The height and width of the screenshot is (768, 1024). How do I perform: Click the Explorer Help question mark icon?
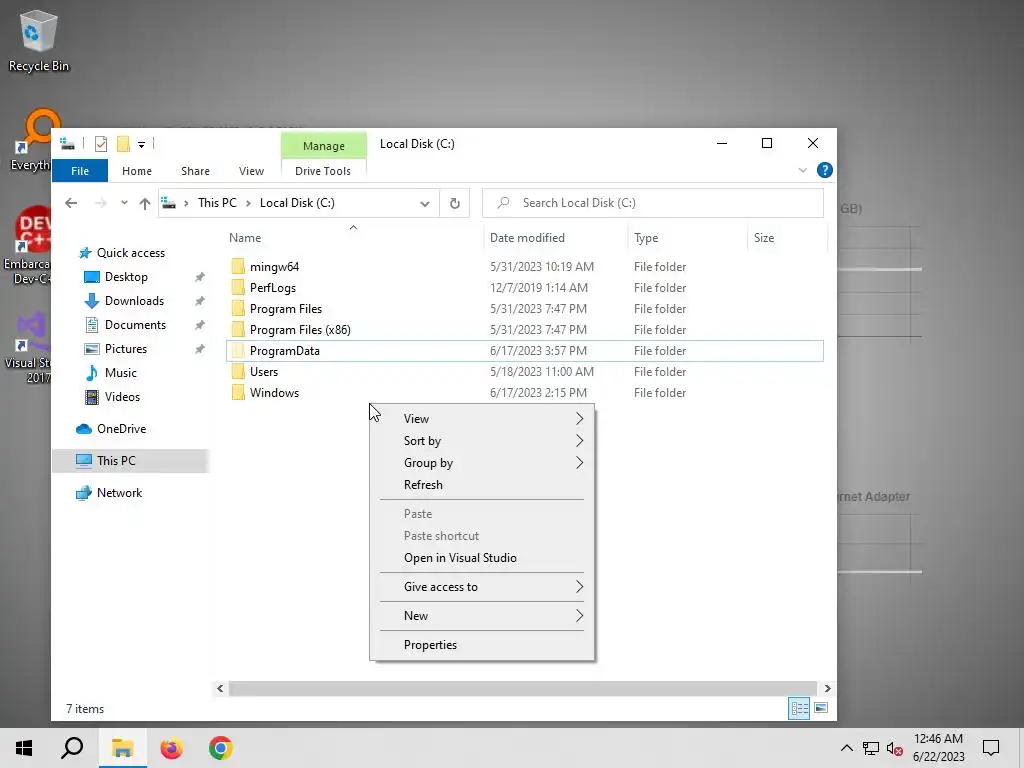click(825, 170)
